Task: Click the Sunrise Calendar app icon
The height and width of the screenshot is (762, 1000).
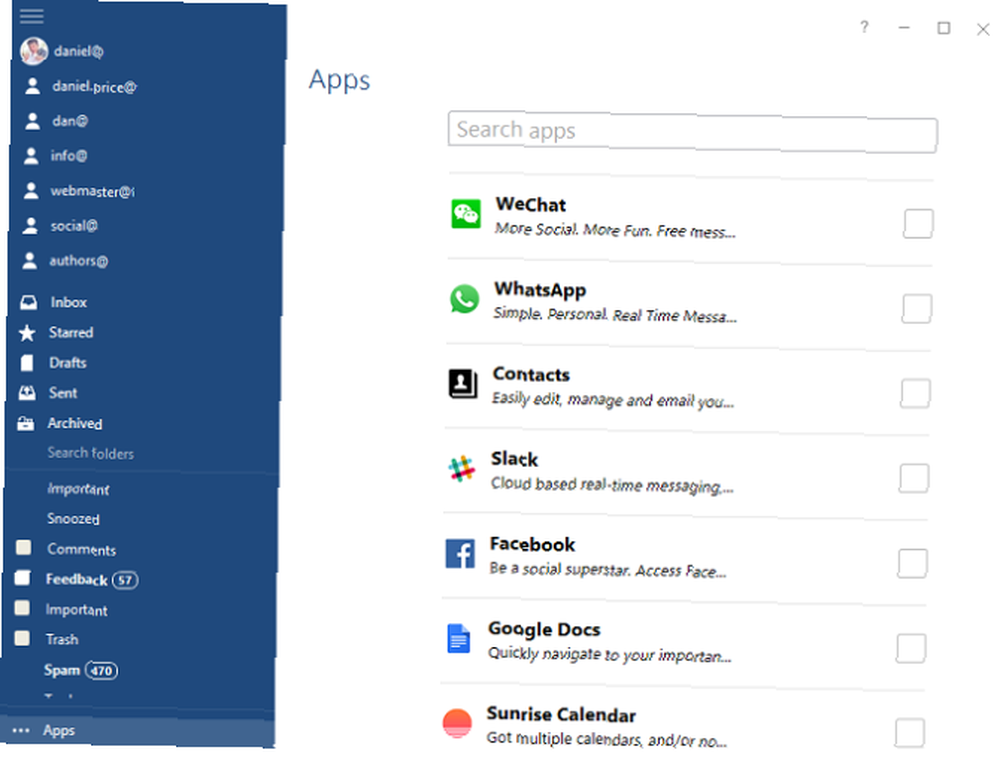Action: pyautogui.click(x=457, y=723)
